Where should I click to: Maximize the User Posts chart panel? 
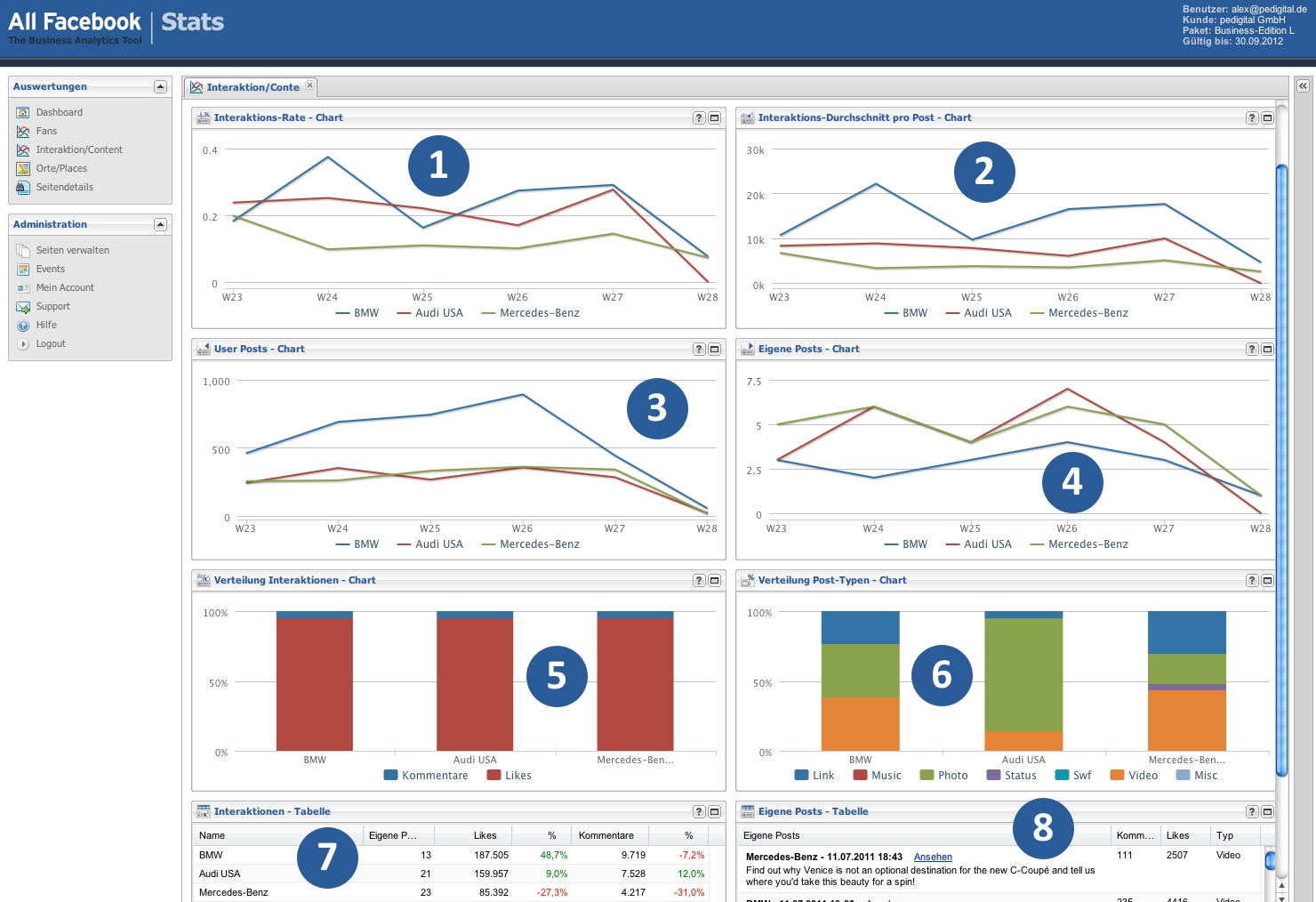click(714, 349)
